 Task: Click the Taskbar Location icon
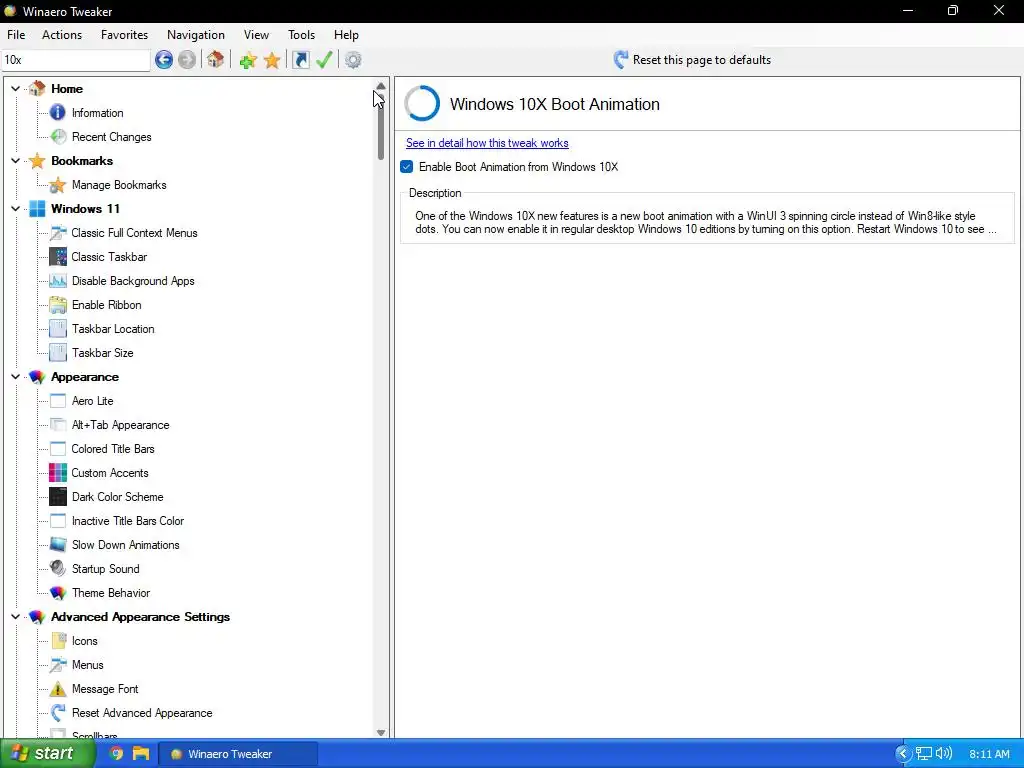58,328
